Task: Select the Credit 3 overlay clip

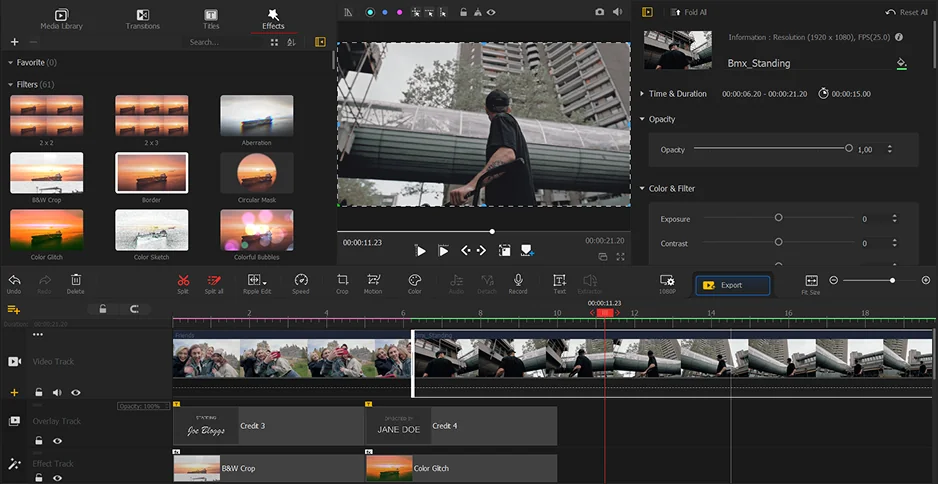Action: click(x=268, y=426)
